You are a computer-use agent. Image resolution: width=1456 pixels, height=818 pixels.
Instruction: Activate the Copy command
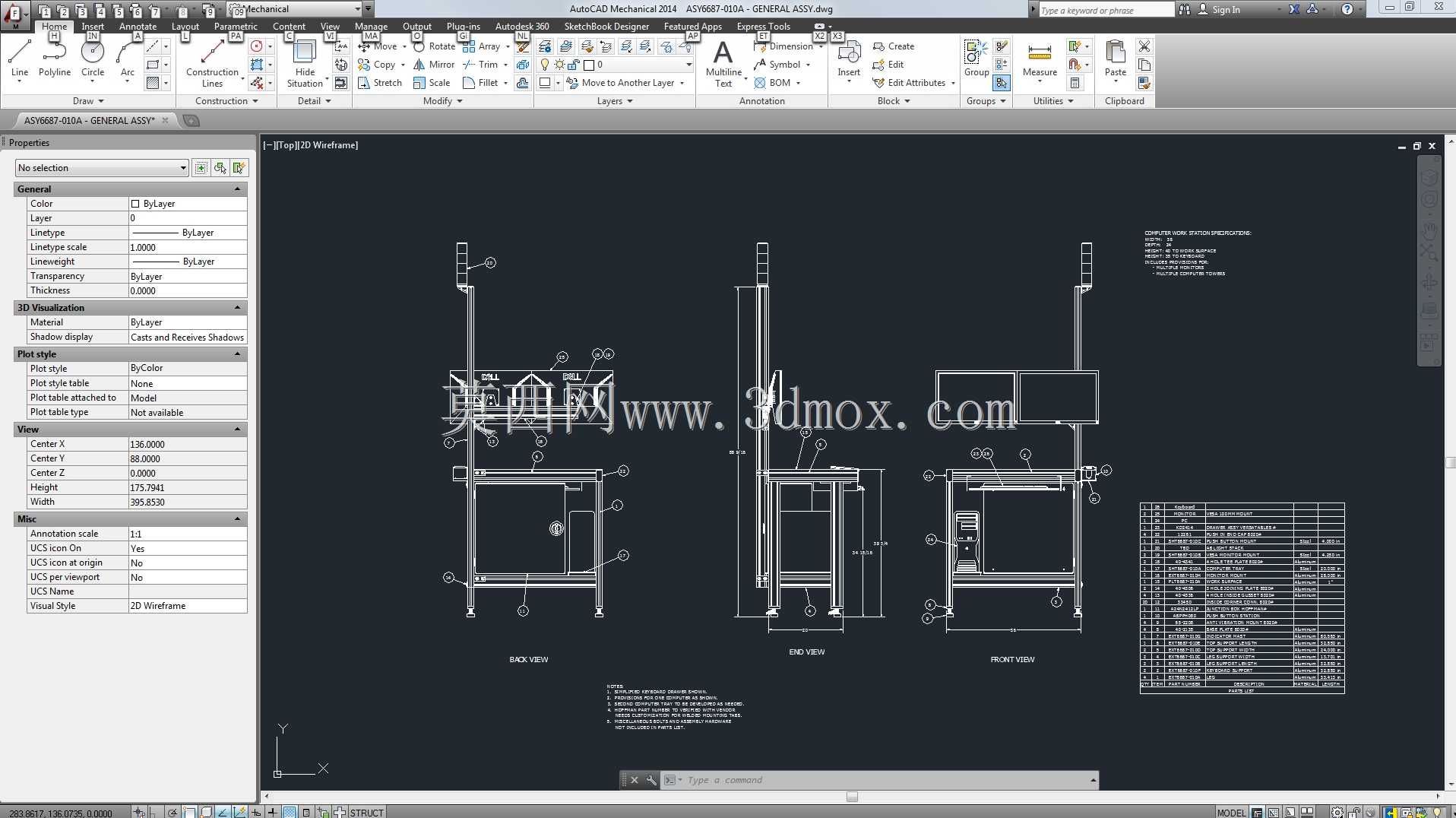pos(377,65)
